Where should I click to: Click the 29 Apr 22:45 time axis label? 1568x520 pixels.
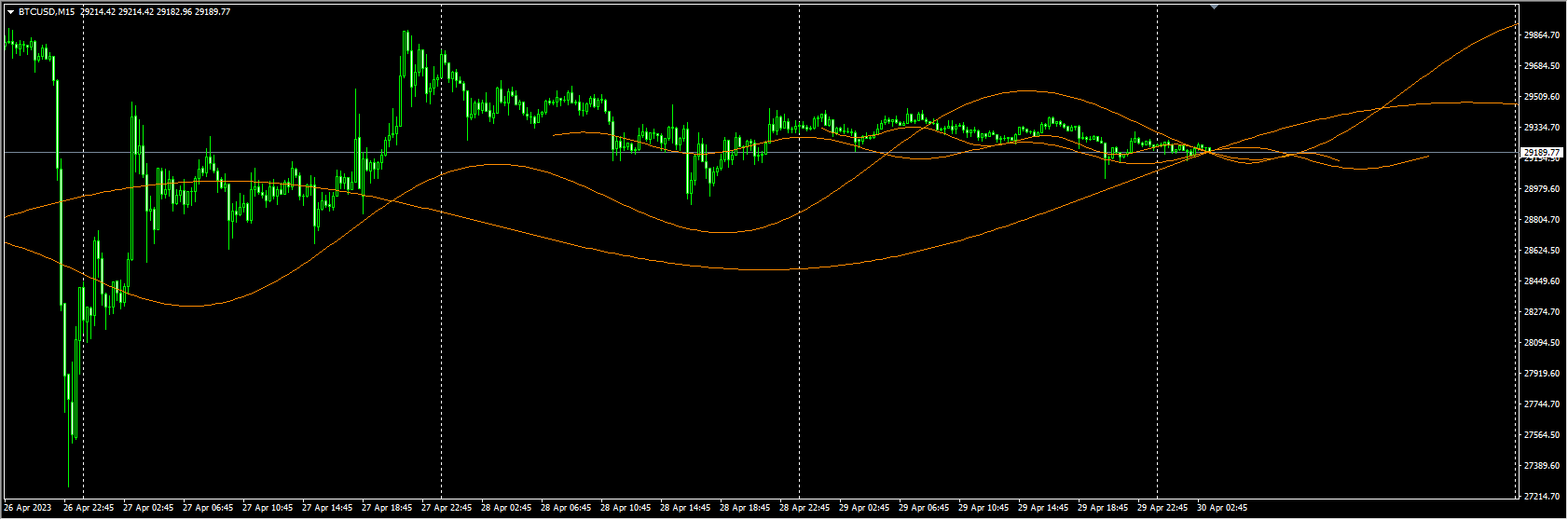pyautogui.click(x=1162, y=509)
